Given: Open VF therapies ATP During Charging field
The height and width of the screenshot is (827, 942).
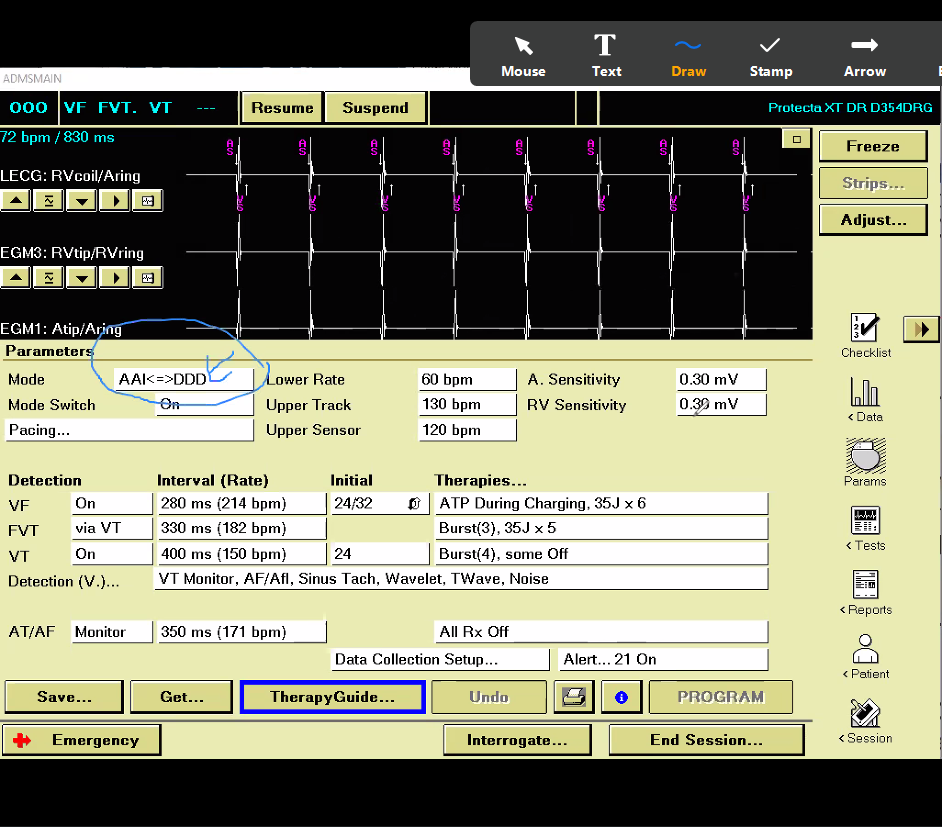Looking at the screenshot, I should pos(601,503).
